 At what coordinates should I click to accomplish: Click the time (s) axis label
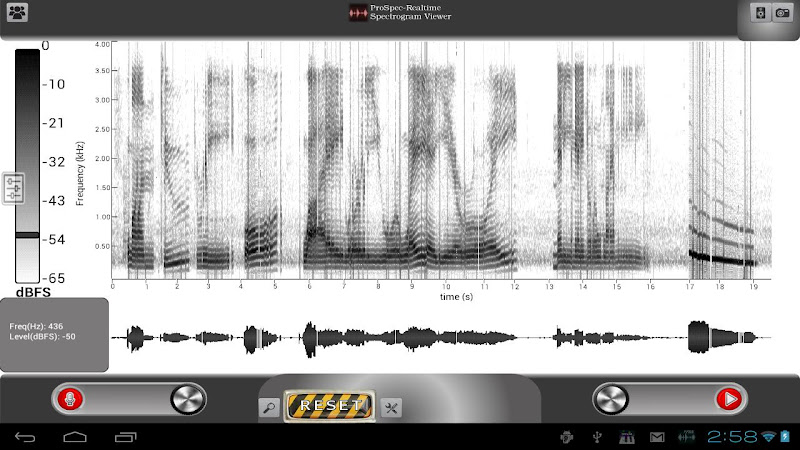(x=456, y=297)
